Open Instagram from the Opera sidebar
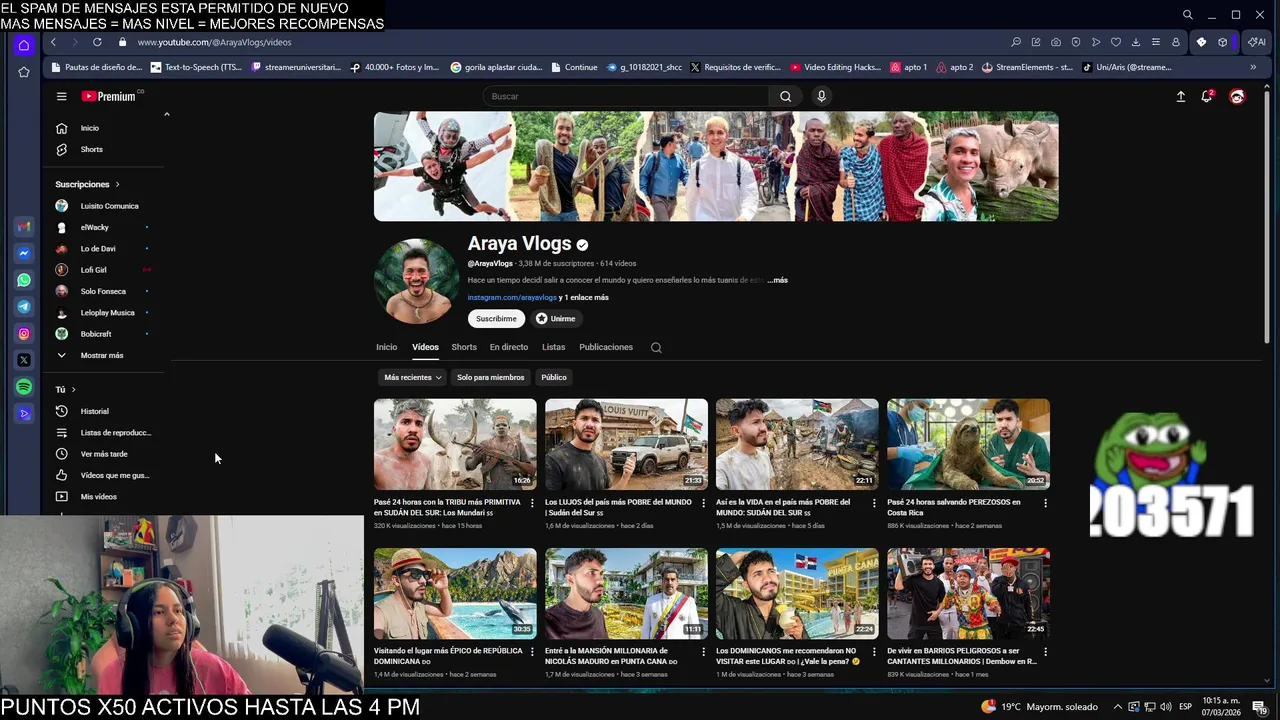The height and width of the screenshot is (720, 1280). pyautogui.click(x=24, y=334)
